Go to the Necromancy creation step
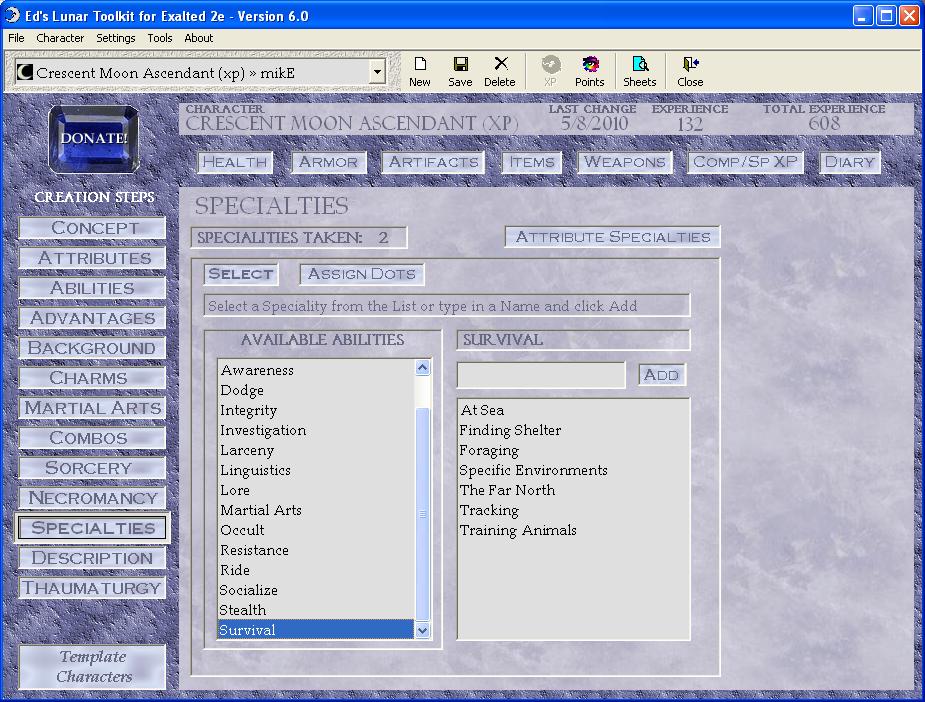The image size is (925, 702). tap(93, 498)
